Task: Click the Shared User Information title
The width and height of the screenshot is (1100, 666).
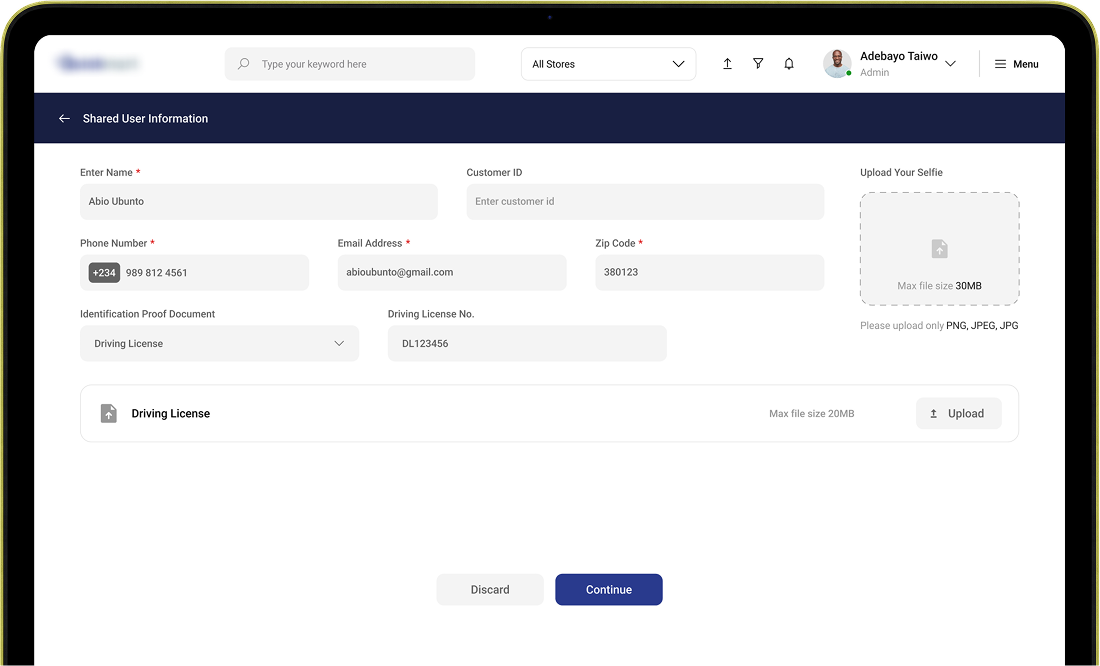Action: (145, 119)
